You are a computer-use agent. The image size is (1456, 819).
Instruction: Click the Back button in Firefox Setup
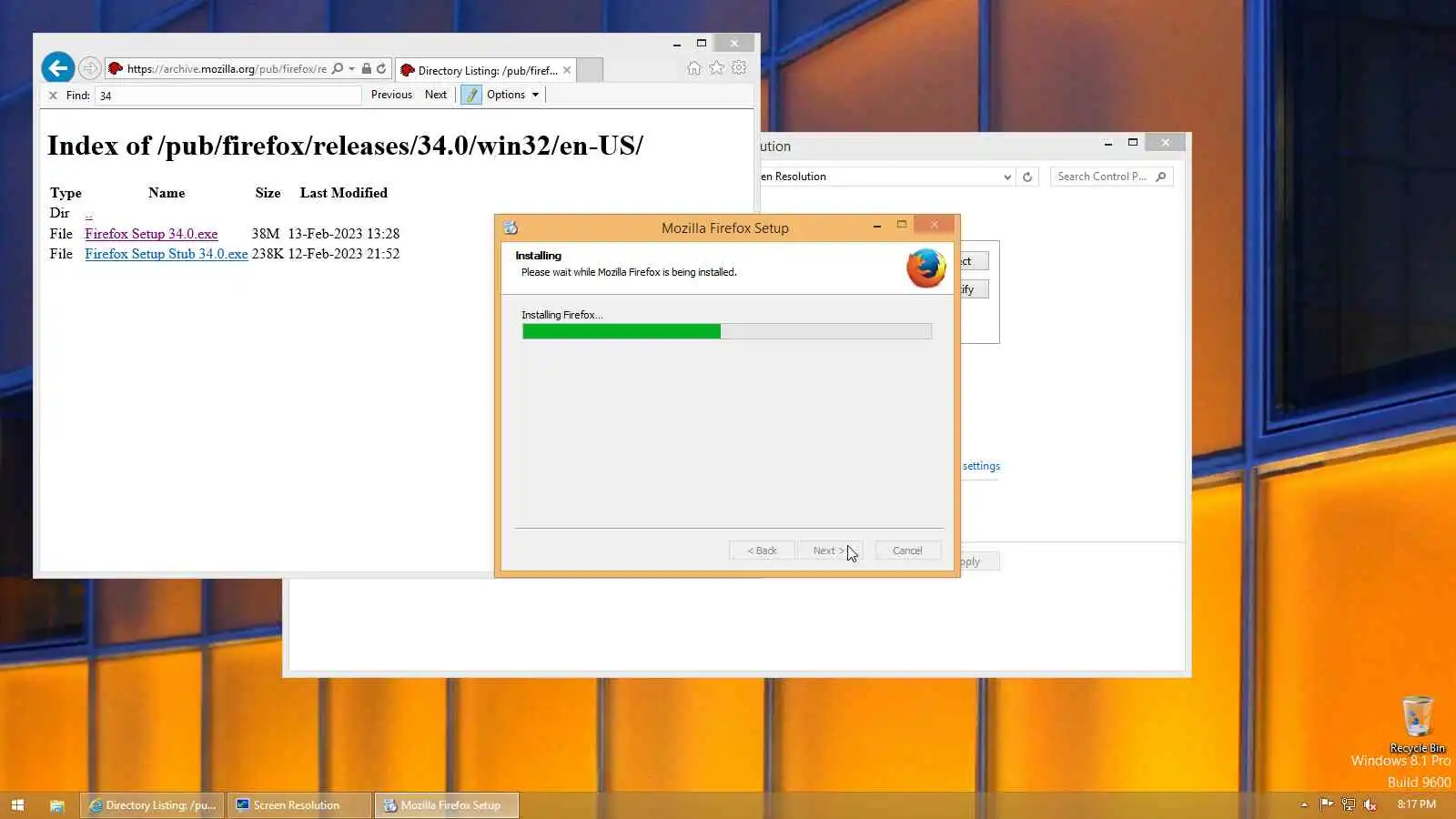[x=762, y=551]
